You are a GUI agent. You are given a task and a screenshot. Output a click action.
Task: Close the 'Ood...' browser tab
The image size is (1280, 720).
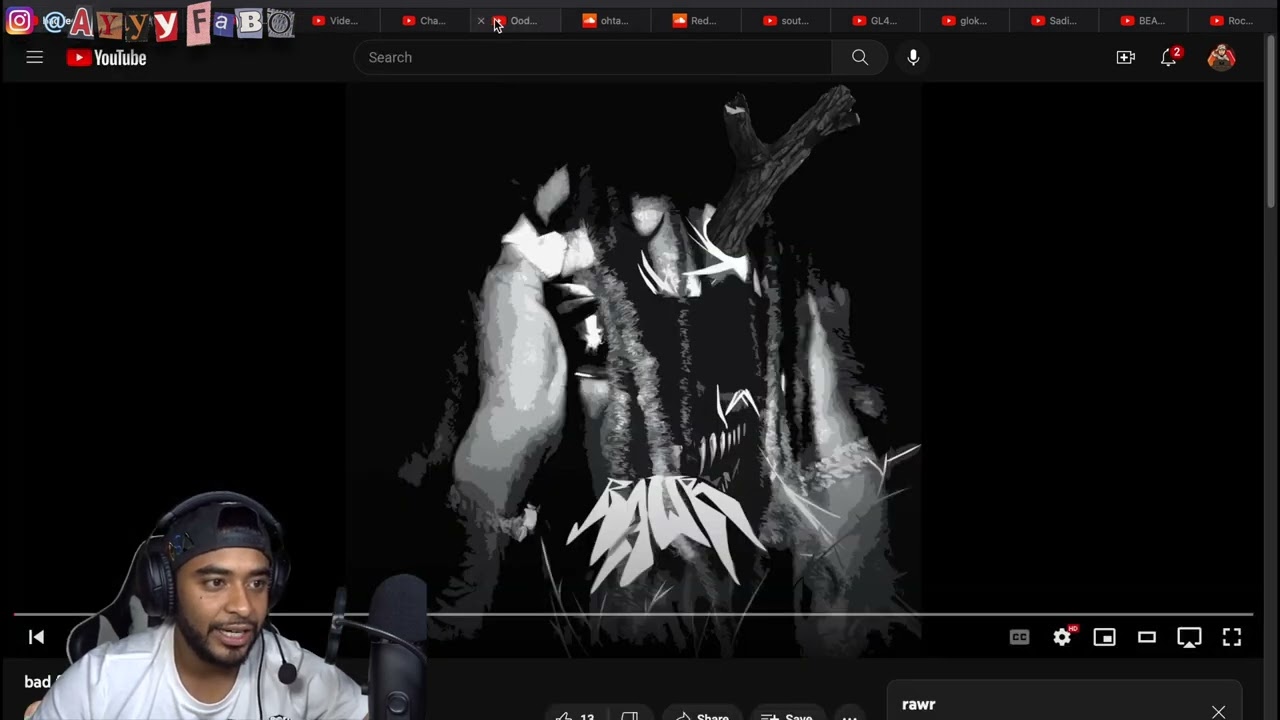[481, 20]
